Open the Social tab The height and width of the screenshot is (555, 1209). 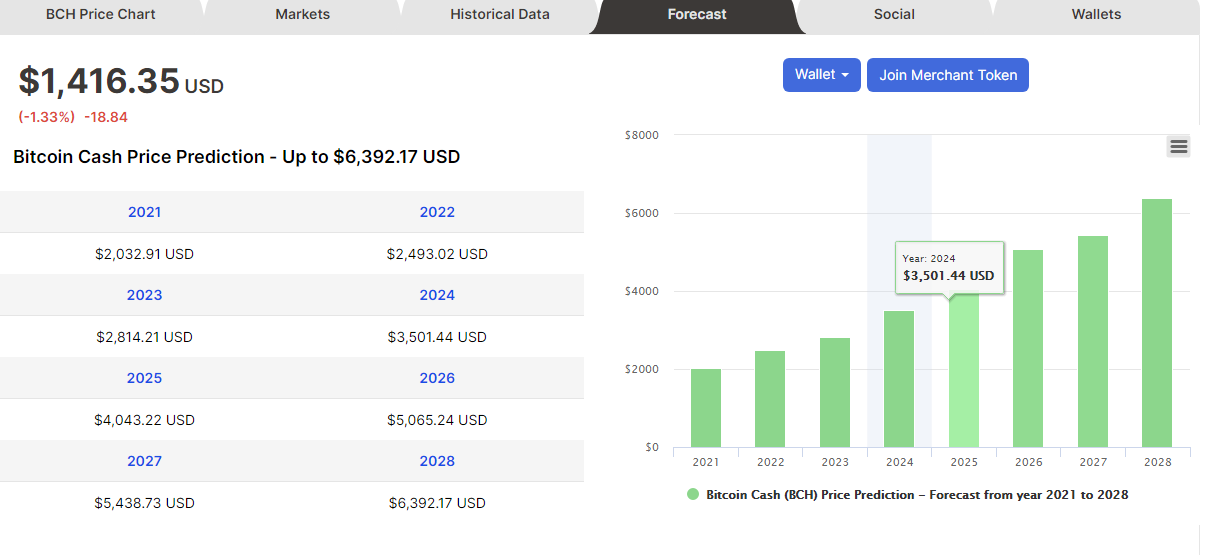point(894,15)
